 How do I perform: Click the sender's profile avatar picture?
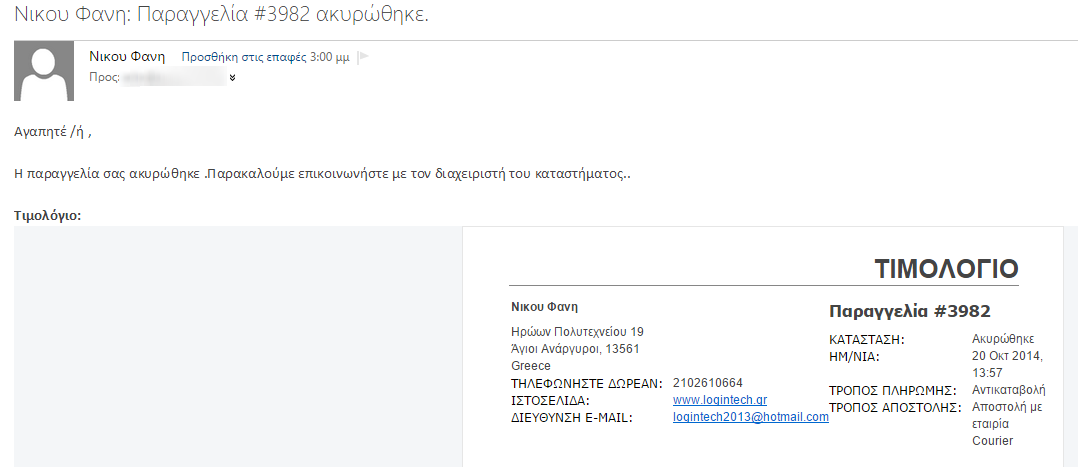(44, 71)
